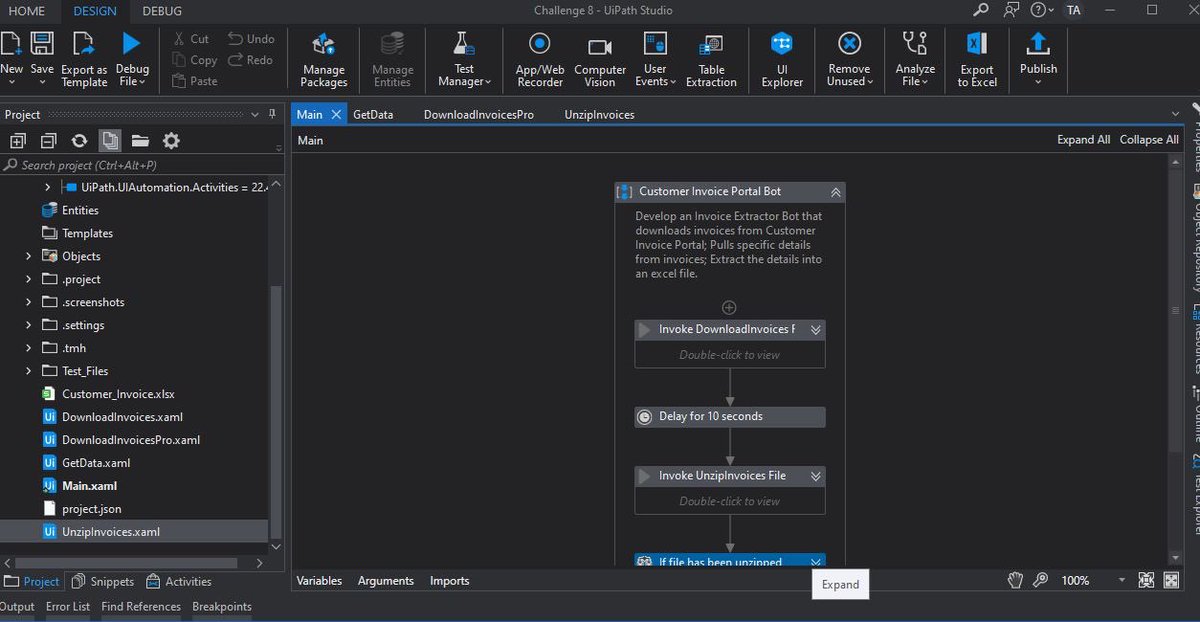
Task: Click the Search project field
Action: pyautogui.click(x=140, y=165)
